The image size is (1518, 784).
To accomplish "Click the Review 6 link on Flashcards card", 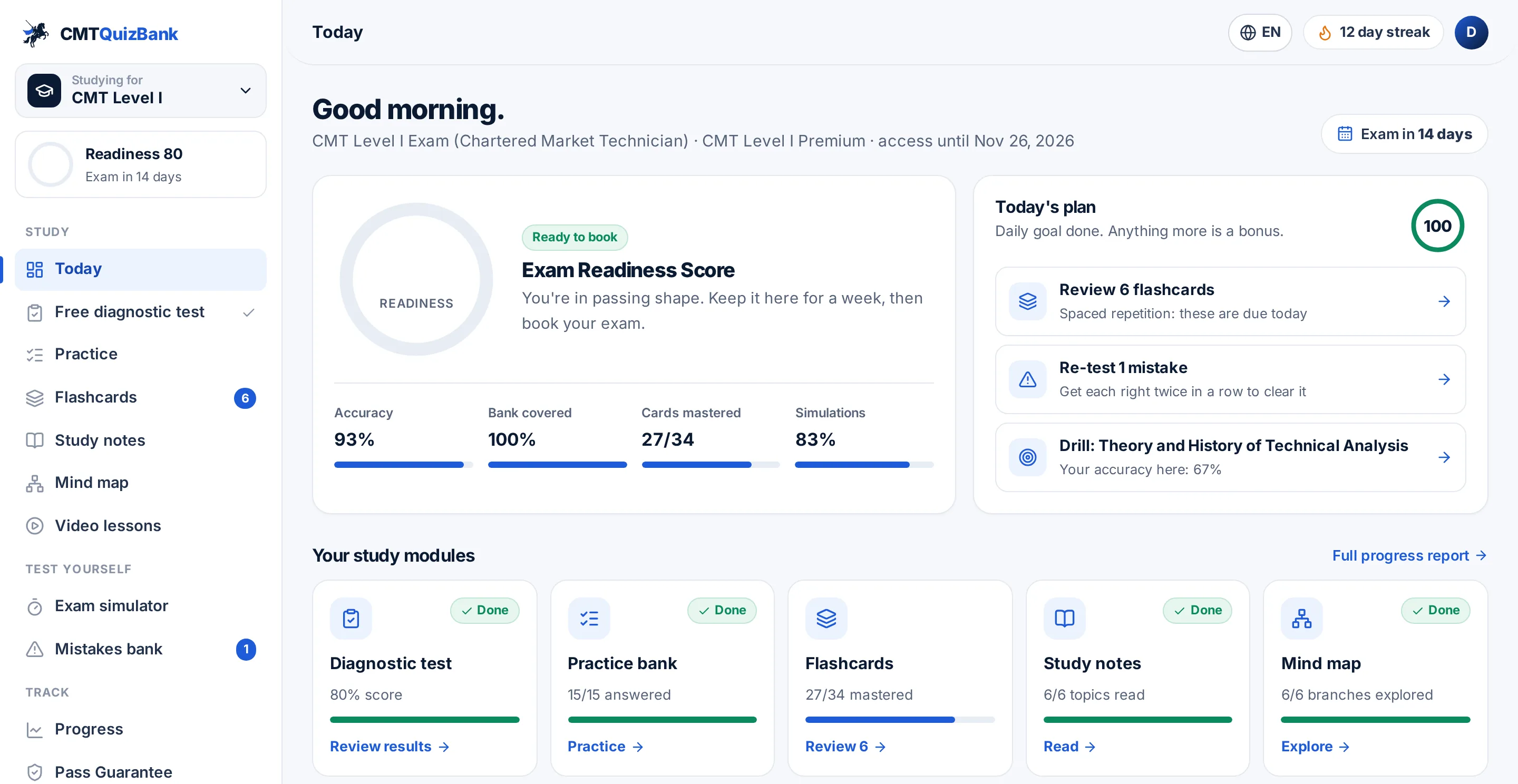I will [845, 746].
